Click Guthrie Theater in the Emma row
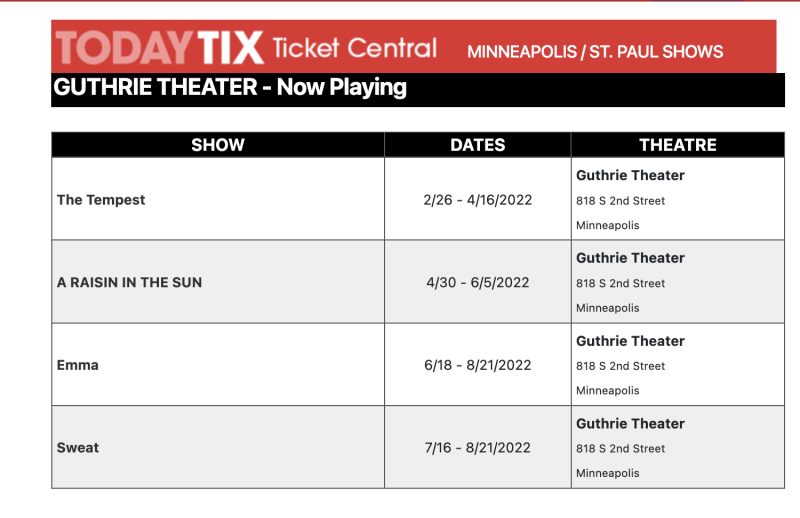 pyautogui.click(x=630, y=341)
